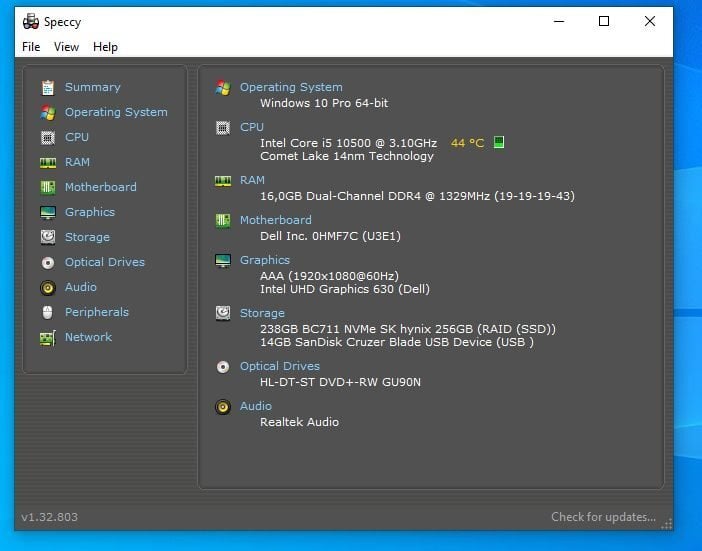Click the green CPU temperature indicator icon
The height and width of the screenshot is (551, 702).
click(499, 142)
